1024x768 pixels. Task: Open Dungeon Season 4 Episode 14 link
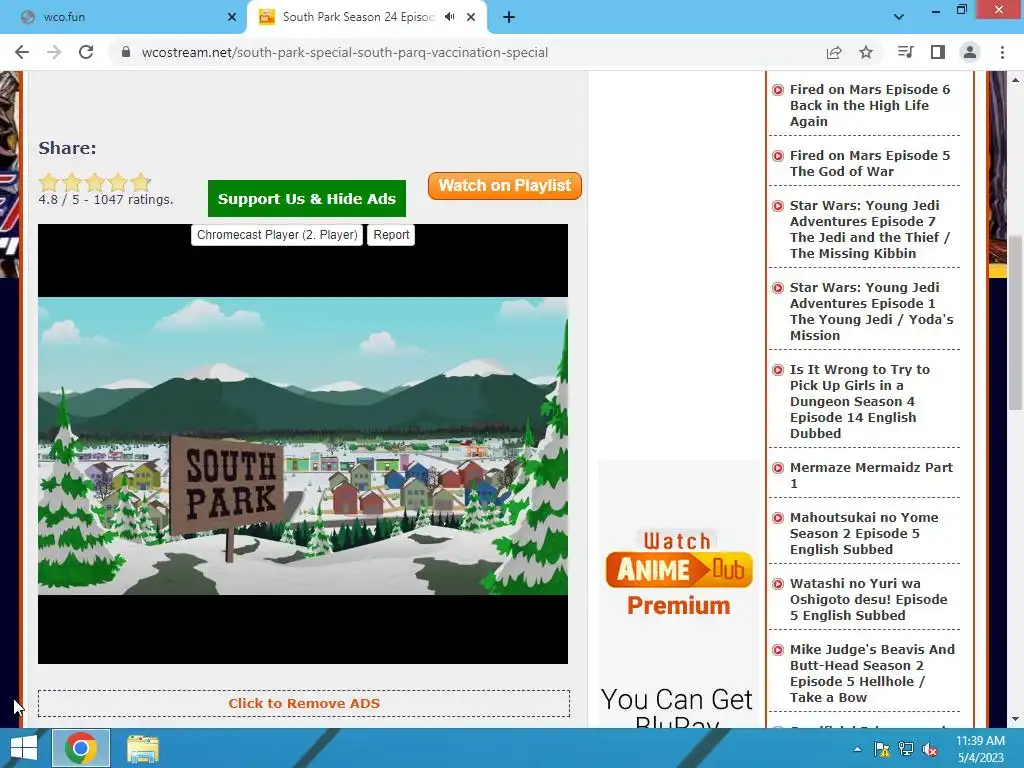[859, 402]
